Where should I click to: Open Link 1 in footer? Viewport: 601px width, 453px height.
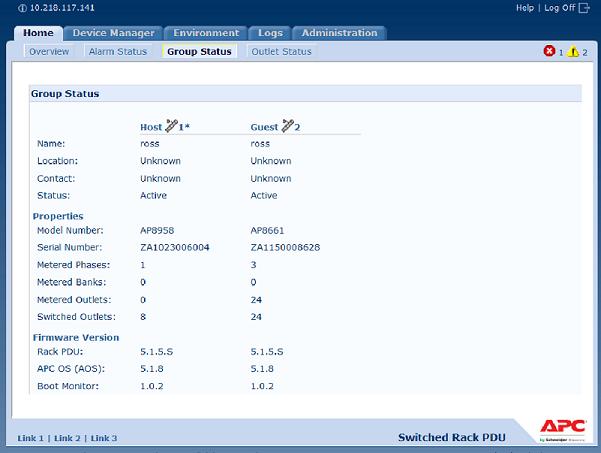tap(31, 438)
